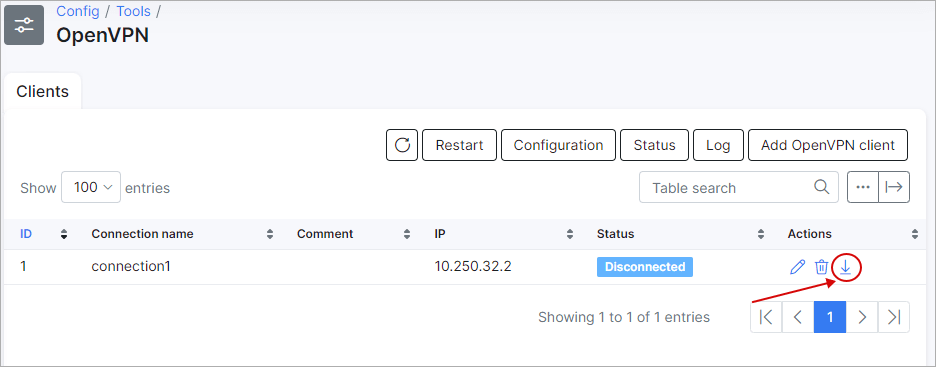Image resolution: width=936 pixels, height=367 pixels.
Task: Go to first page of entries
Action: (766, 317)
